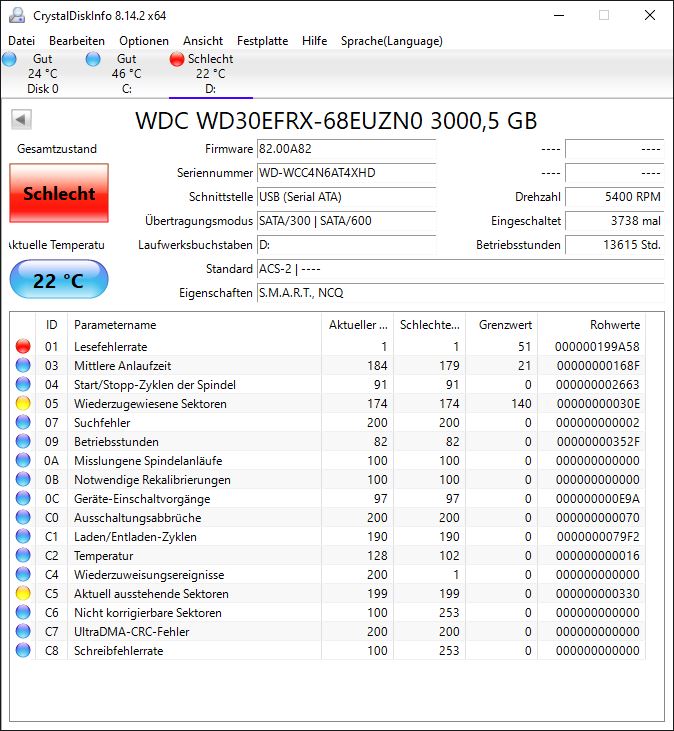Click the Parametername column header
The image size is (674, 731).
point(194,325)
